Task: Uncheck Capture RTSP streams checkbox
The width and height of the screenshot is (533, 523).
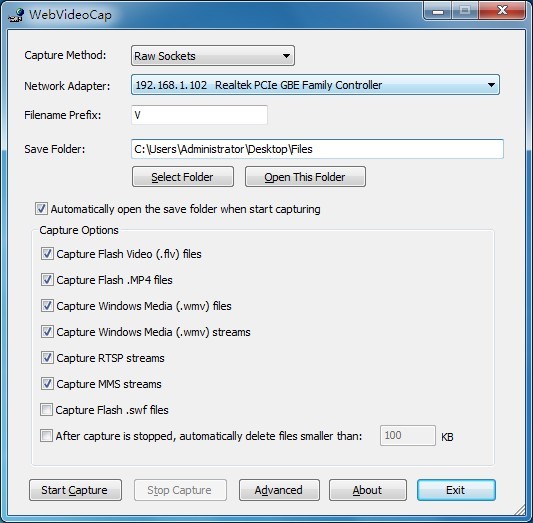Action: click(x=47, y=358)
